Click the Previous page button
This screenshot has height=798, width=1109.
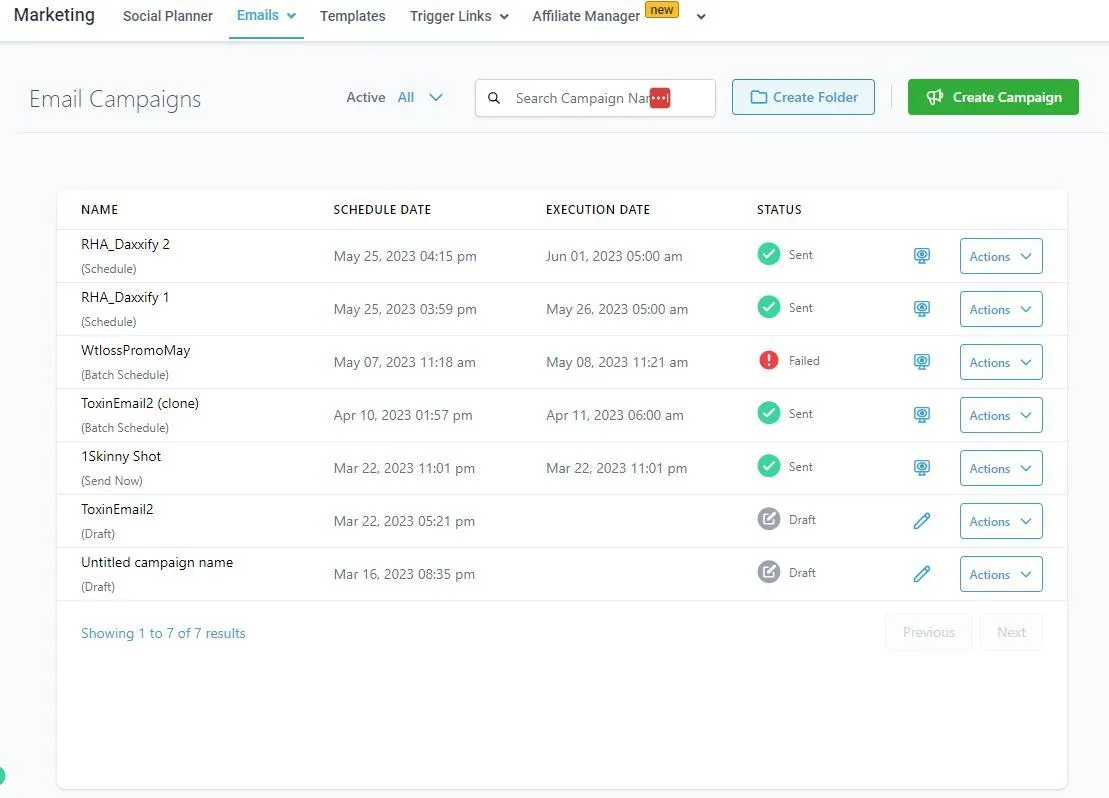pyautogui.click(x=929, y=632)
